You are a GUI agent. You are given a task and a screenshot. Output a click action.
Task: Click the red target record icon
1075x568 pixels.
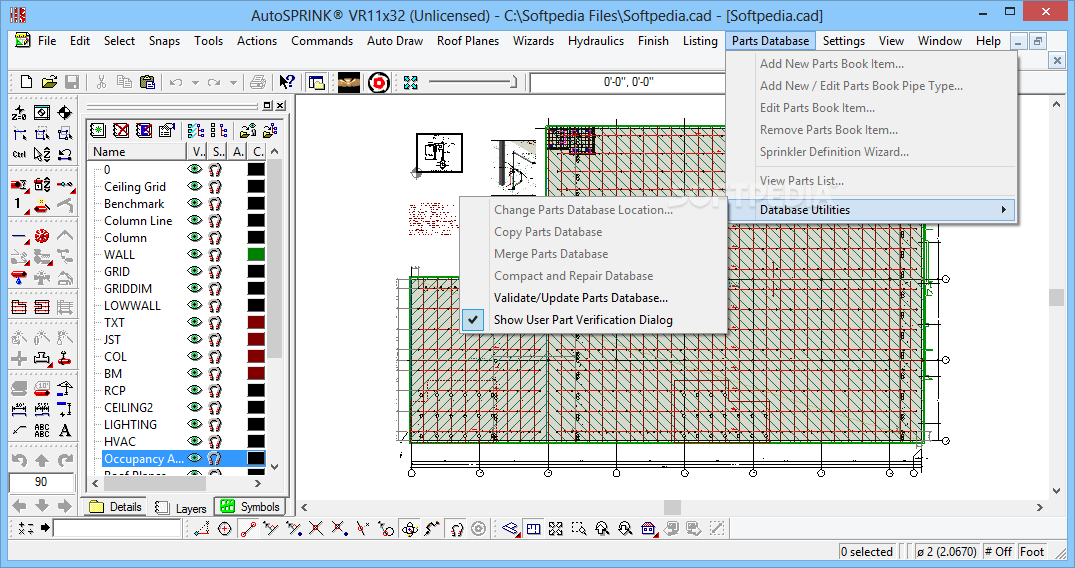click(378, 83)
